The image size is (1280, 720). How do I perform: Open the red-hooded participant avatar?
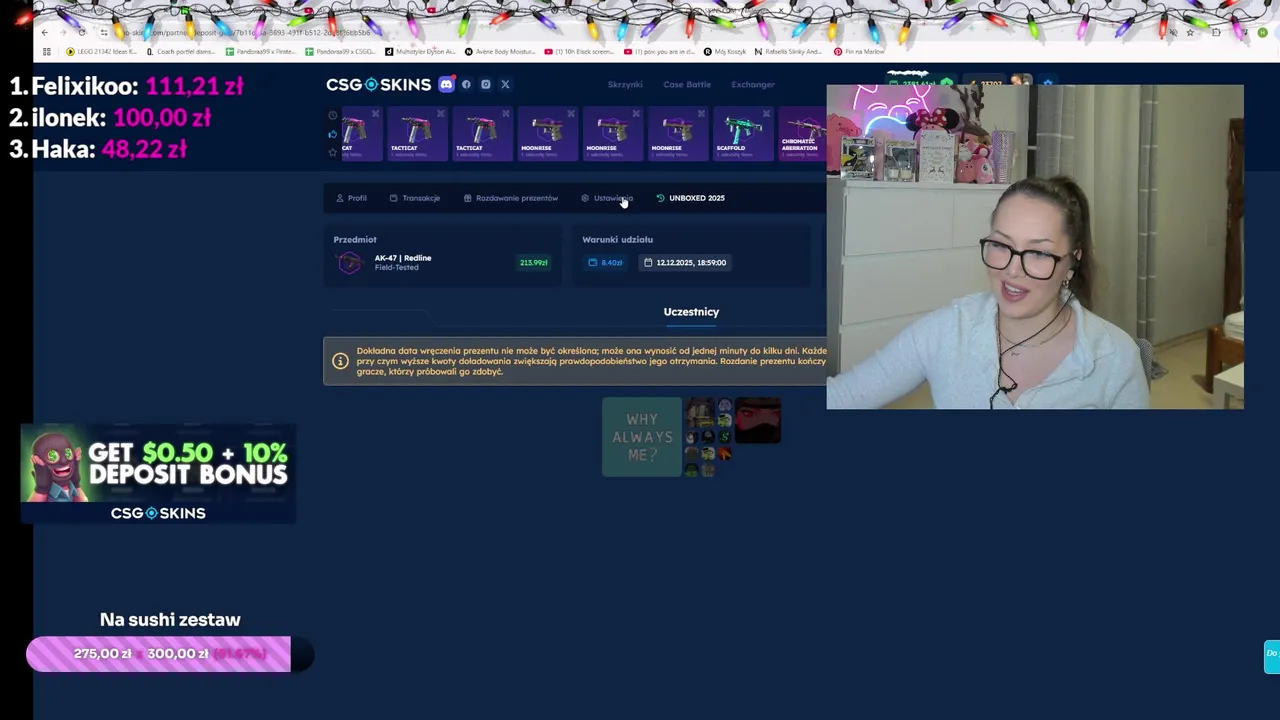point(757,420)
